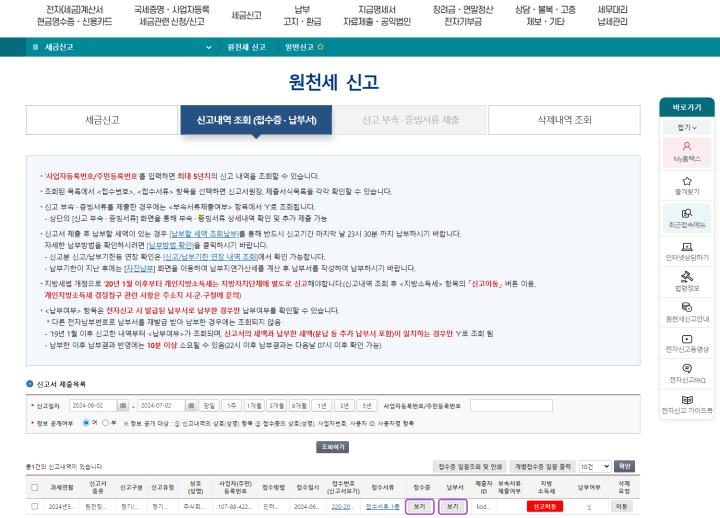Focus the 사업자등록번호/주민등록번호 input field
The image size is (720, 518).
pos(511,405)
